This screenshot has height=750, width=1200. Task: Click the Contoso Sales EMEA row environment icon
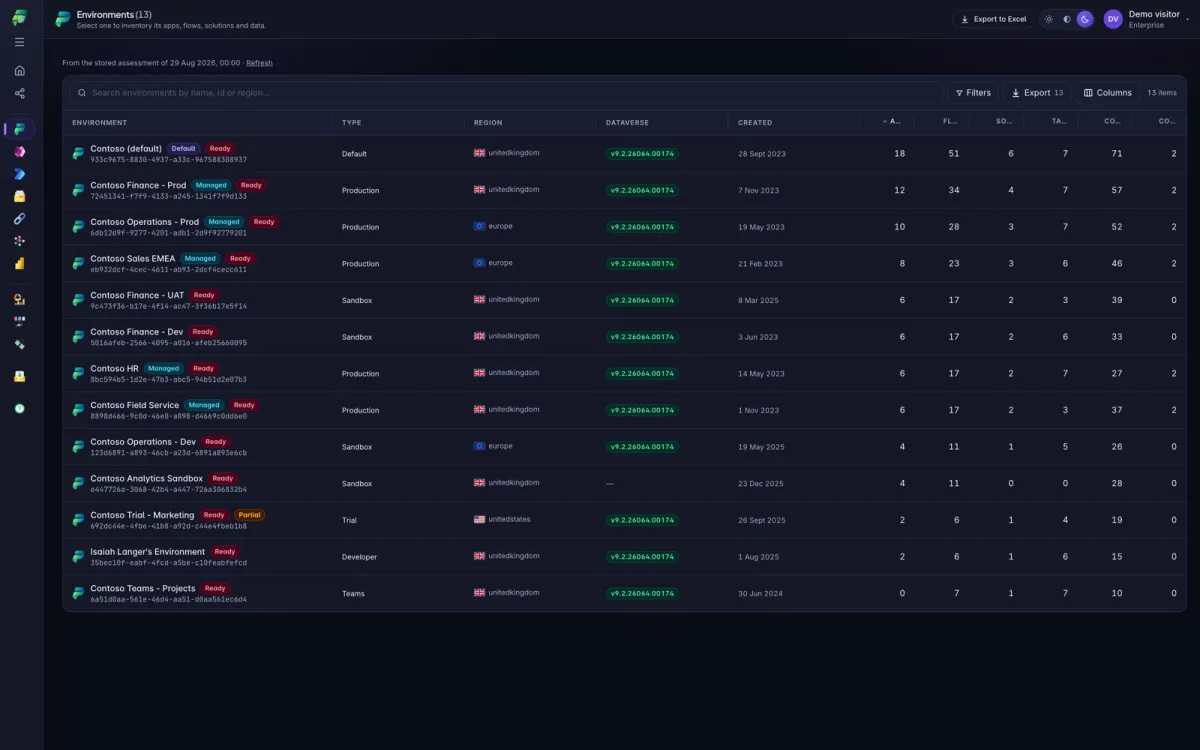[78, 264]
